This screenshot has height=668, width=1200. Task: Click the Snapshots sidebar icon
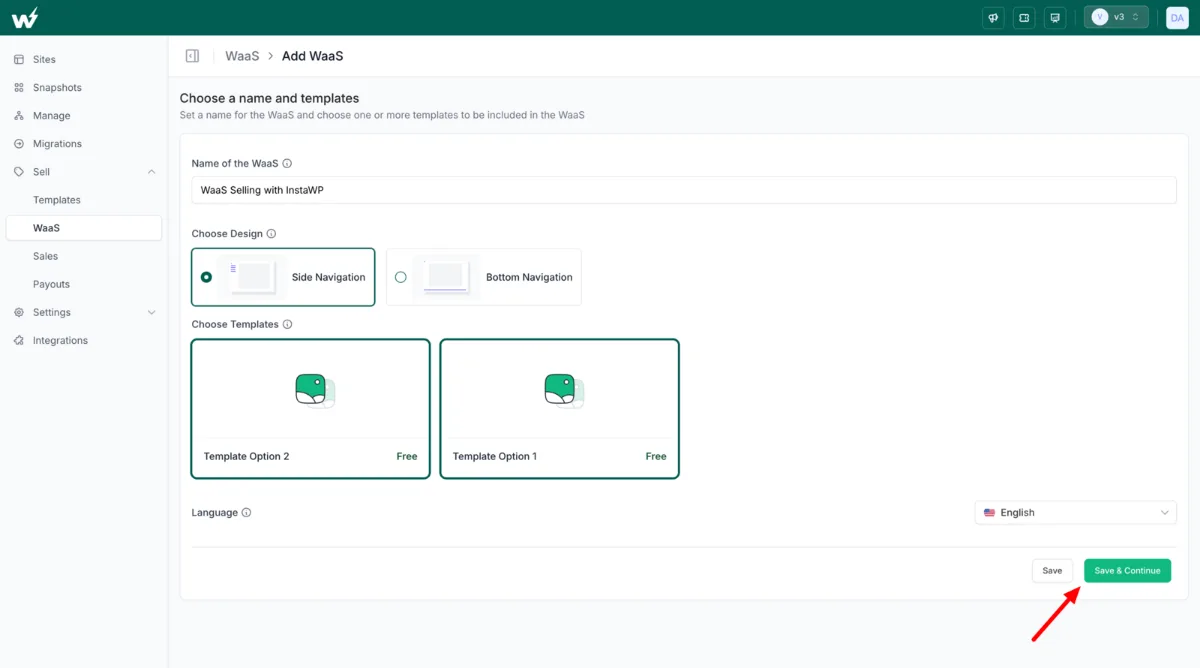coord(19,88)
